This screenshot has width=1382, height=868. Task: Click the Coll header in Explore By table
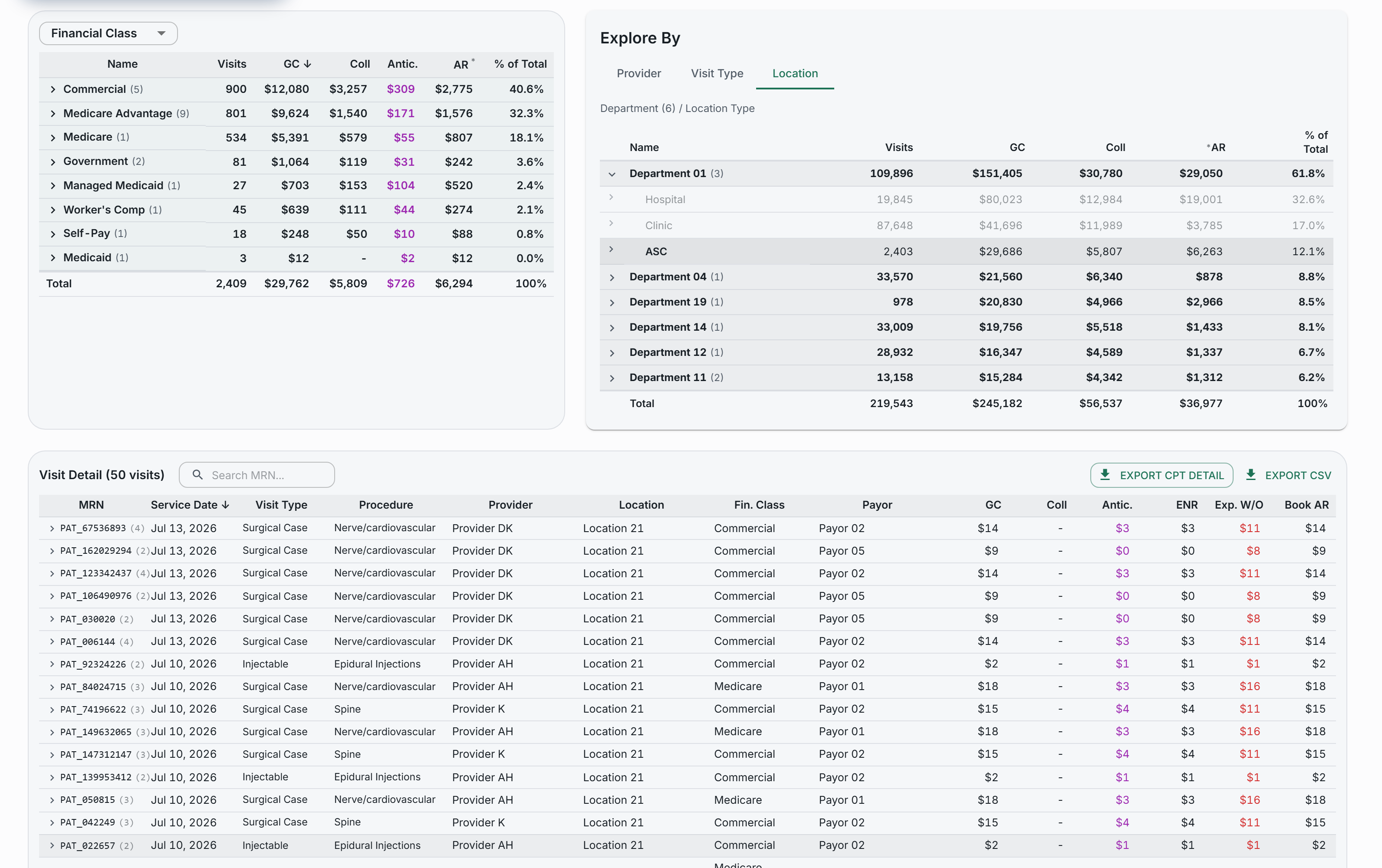tap(1115, 148)
